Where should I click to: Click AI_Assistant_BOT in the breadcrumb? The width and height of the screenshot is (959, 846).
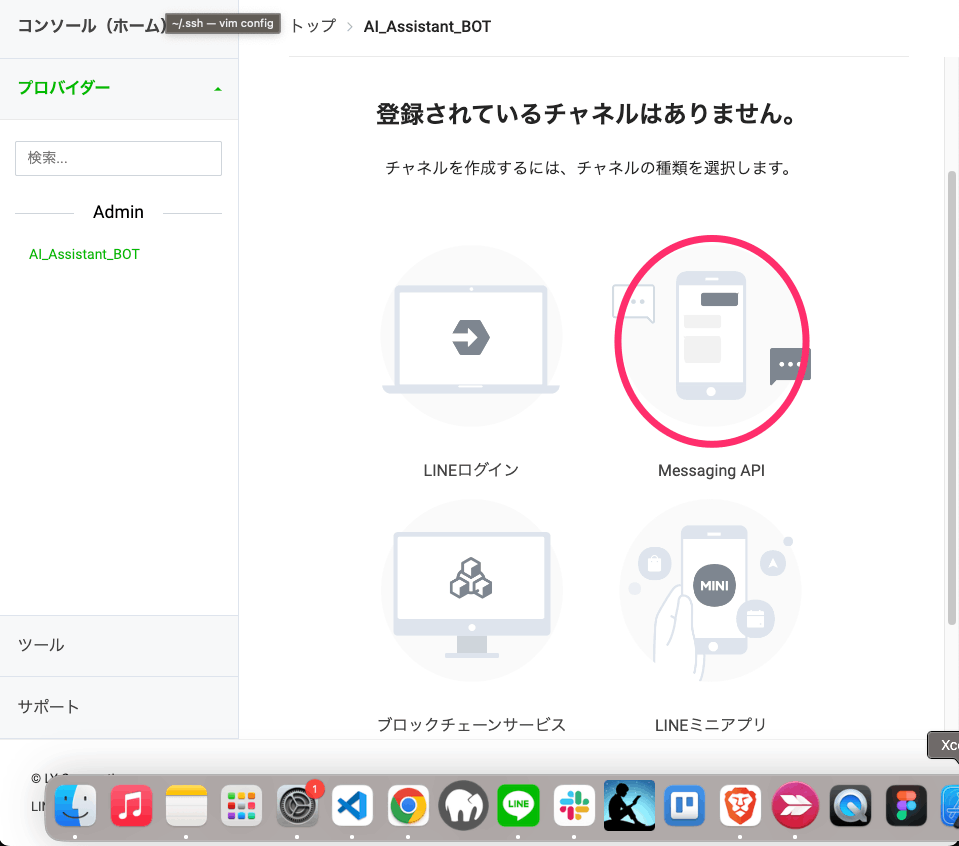428,26
